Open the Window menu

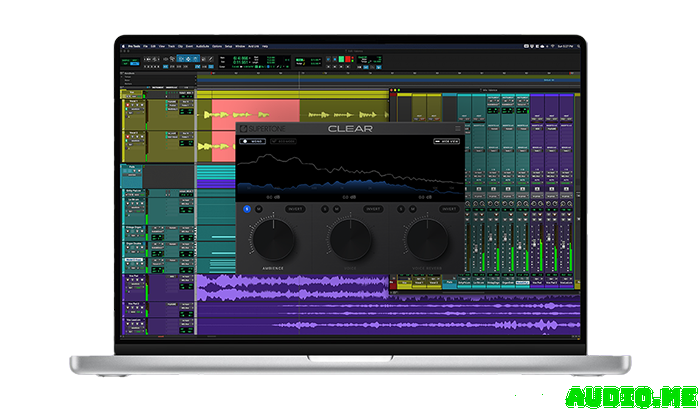pos(240,46)
